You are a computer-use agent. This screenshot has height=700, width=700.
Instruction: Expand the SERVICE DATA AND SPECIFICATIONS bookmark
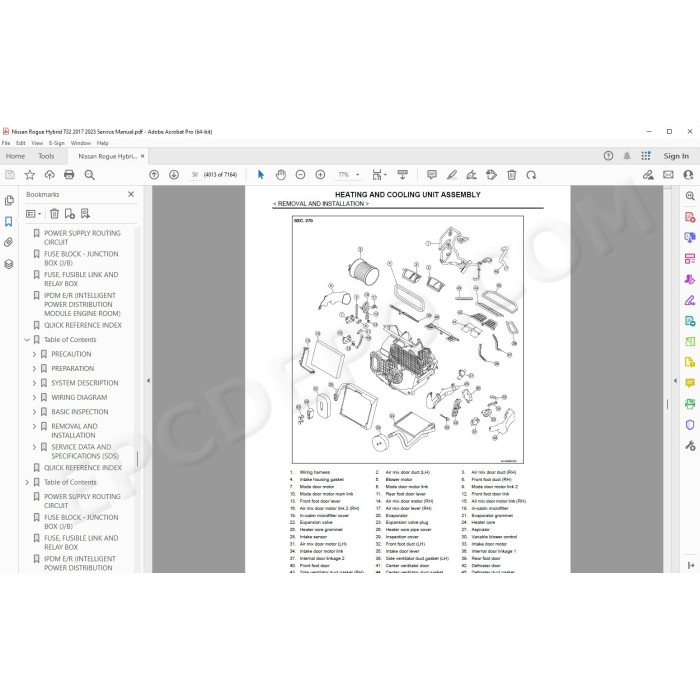click(x=34, y=447)
